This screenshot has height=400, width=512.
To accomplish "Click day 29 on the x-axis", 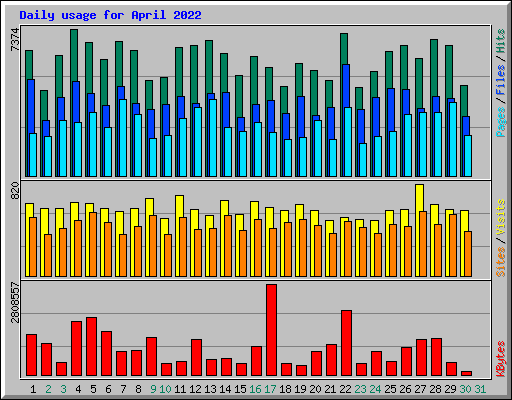I will pyautogui.click(x=450, y=389).
